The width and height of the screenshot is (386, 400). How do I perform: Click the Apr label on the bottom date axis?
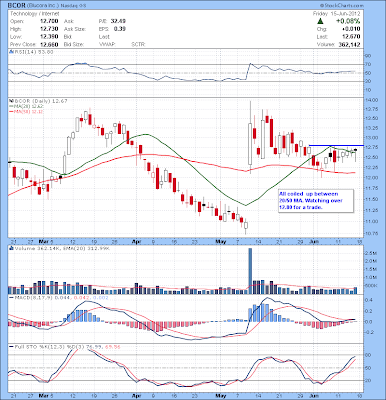(136, 396)
